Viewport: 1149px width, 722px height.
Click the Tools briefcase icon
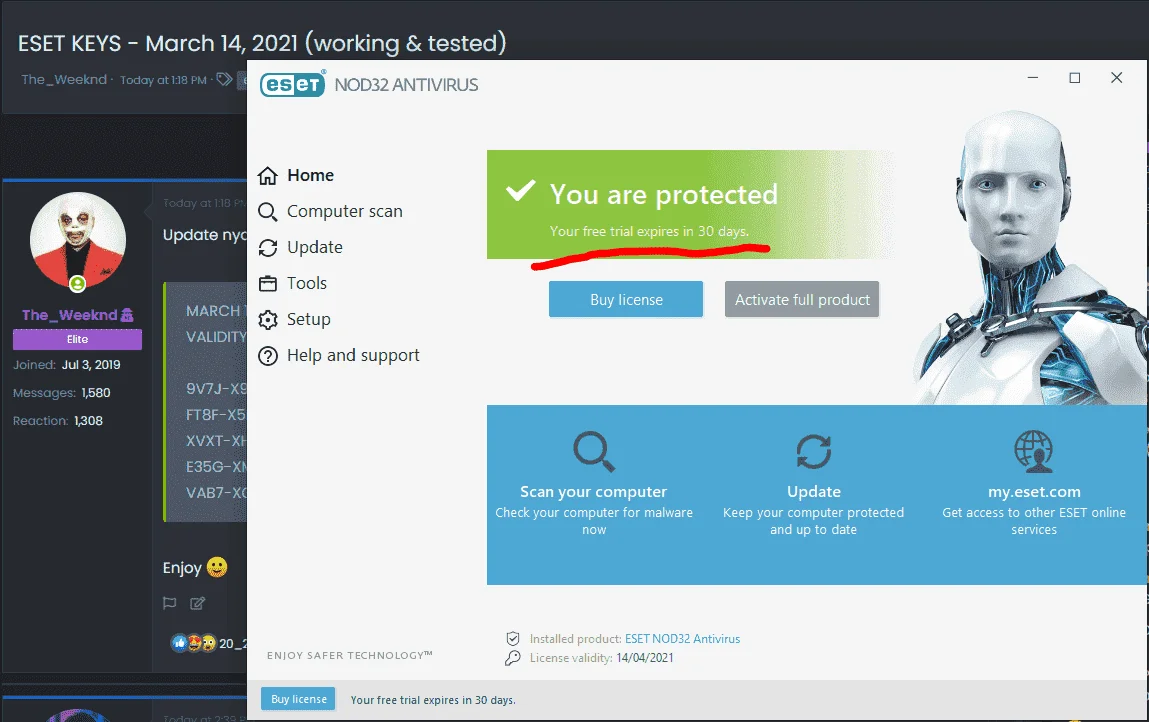268,284
